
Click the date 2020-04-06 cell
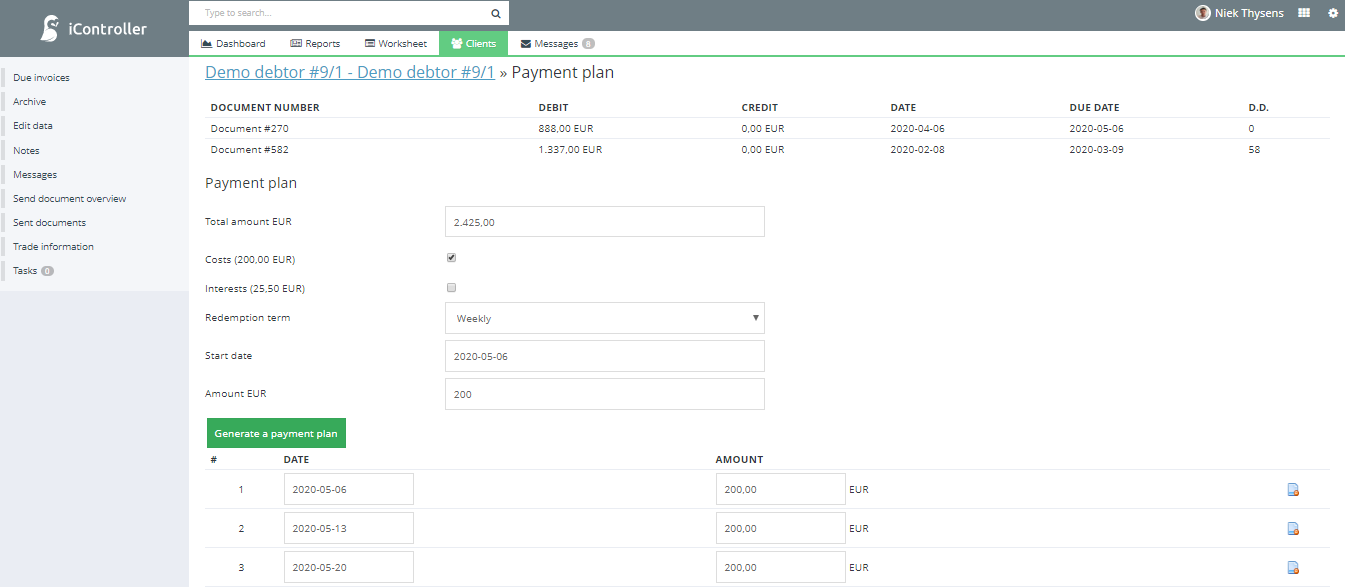point(917,129)
